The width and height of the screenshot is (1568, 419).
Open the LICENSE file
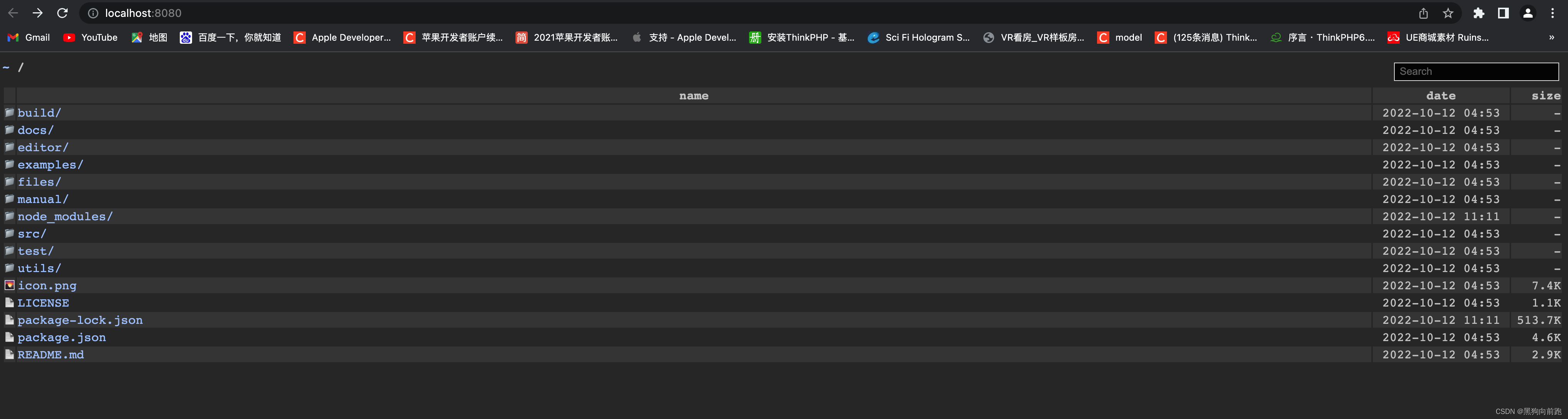click(x=43, y=303)
